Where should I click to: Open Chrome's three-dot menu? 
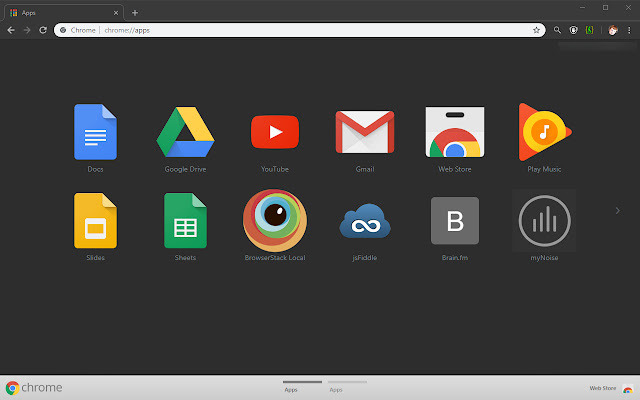629,30
